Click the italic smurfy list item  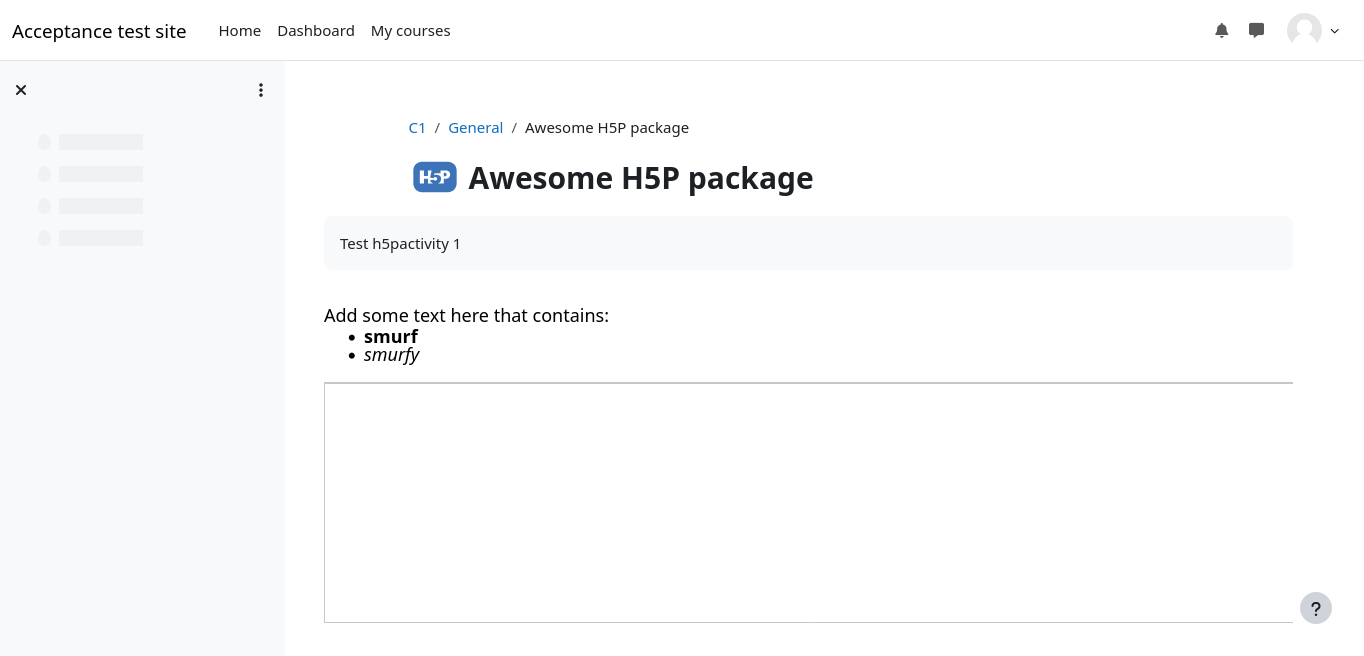[391, 355]
